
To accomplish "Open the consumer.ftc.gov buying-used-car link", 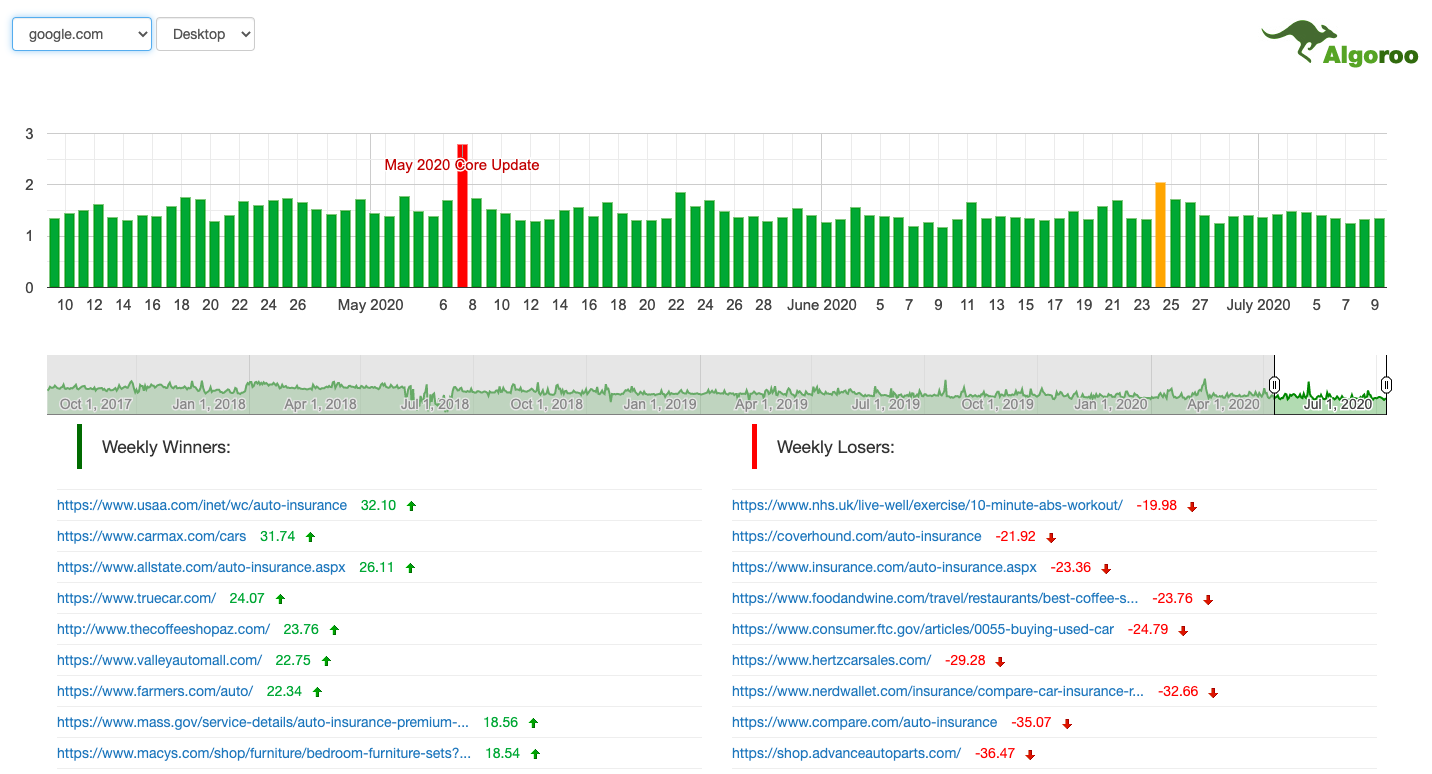I will 923,629.
